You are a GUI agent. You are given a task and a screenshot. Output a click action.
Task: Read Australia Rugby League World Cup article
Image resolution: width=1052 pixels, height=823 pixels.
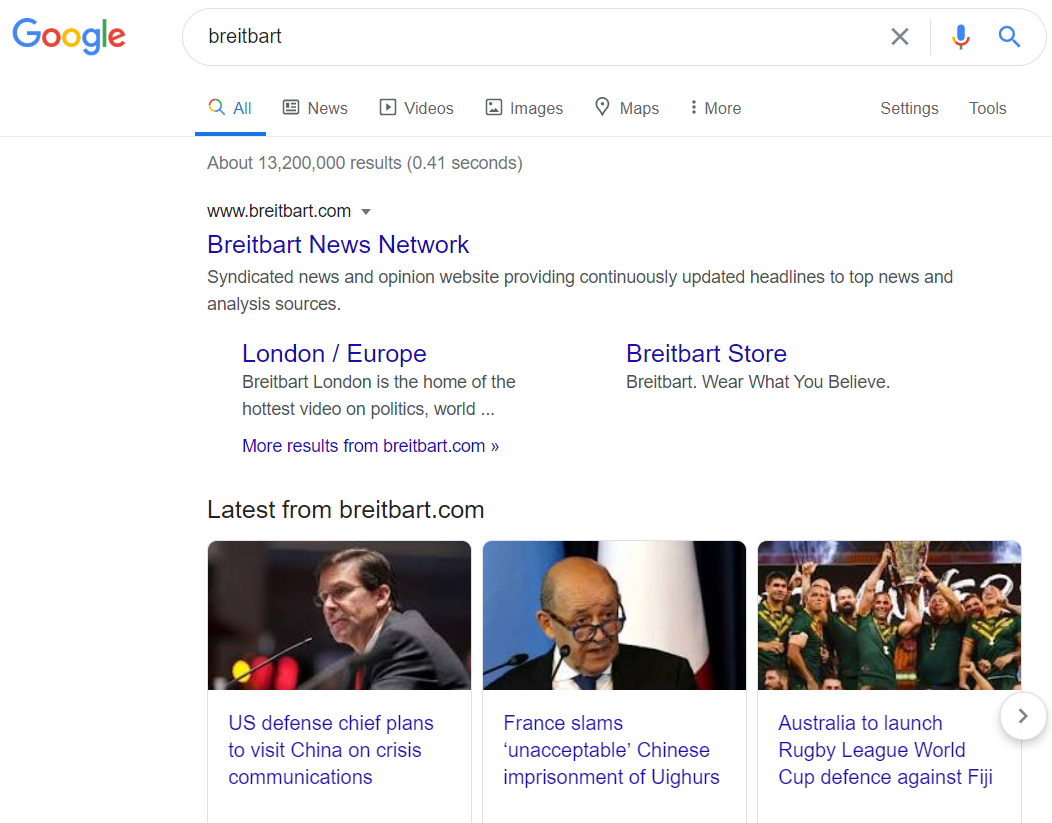(x=885, y=750)
